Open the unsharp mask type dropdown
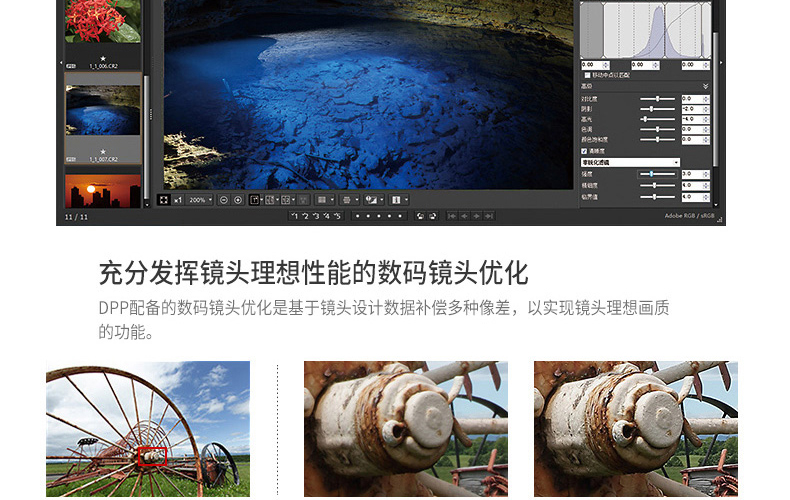 pos(630,162)
